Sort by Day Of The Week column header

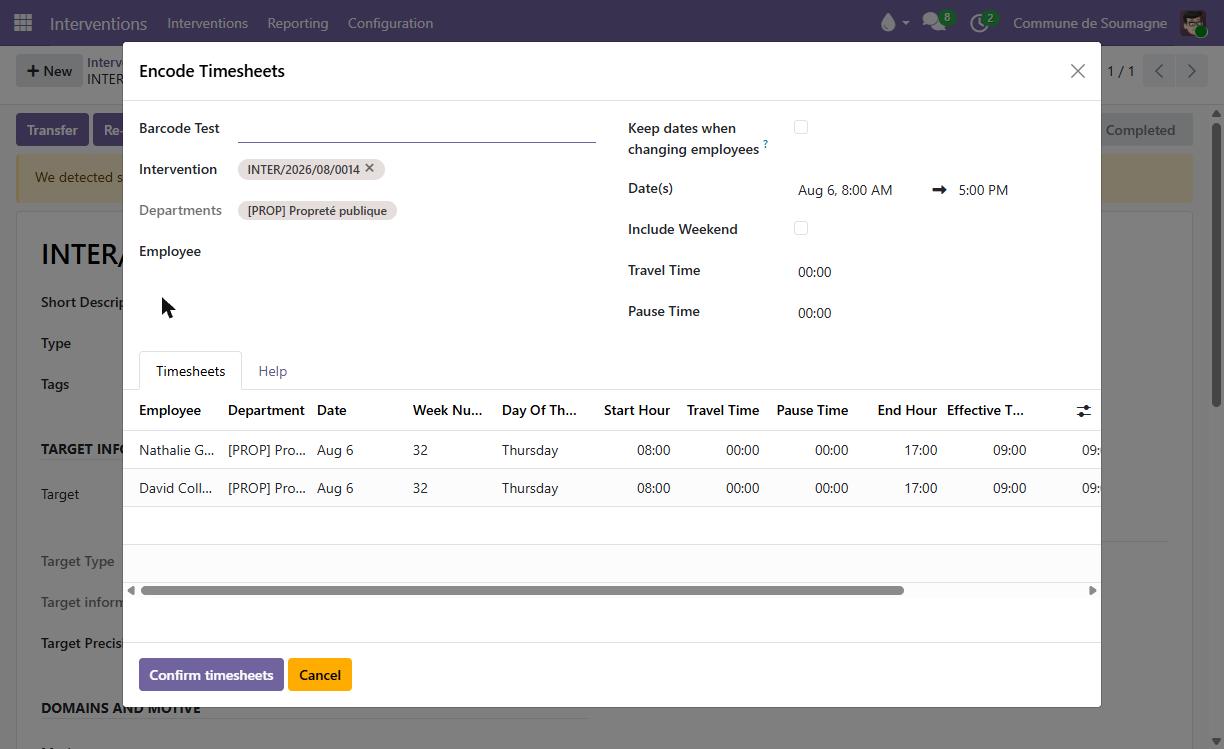[539, 410]
